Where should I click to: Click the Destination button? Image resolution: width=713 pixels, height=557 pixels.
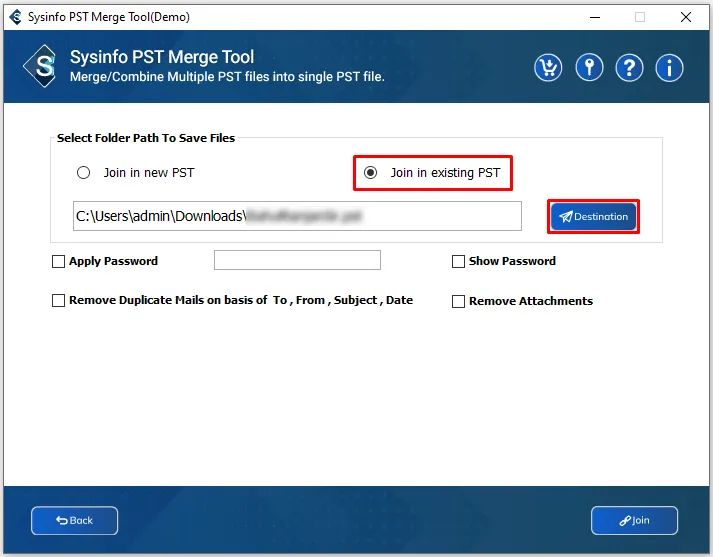pos(593,216)
